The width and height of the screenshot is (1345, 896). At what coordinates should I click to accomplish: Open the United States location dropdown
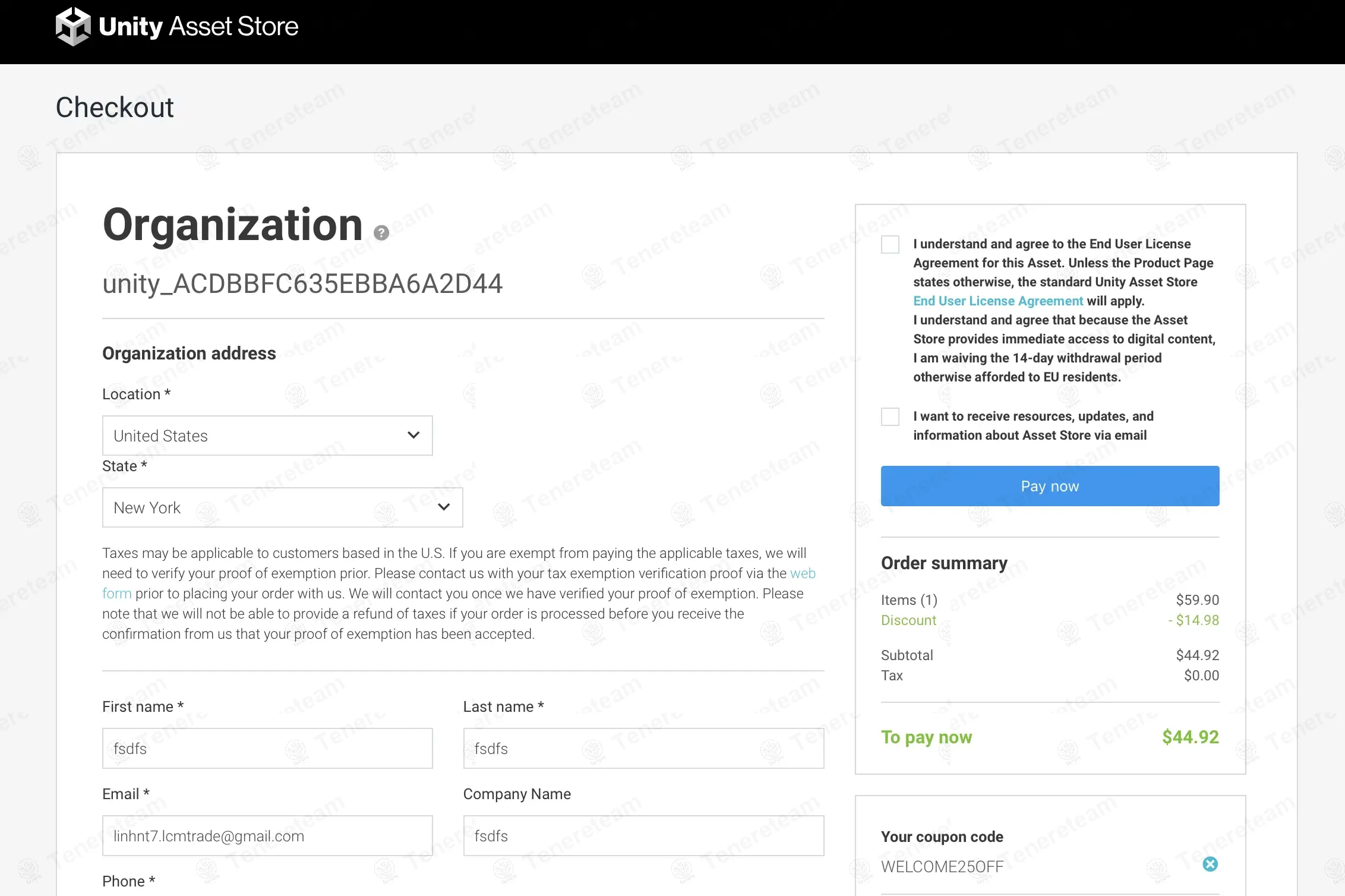pos(267,436)
